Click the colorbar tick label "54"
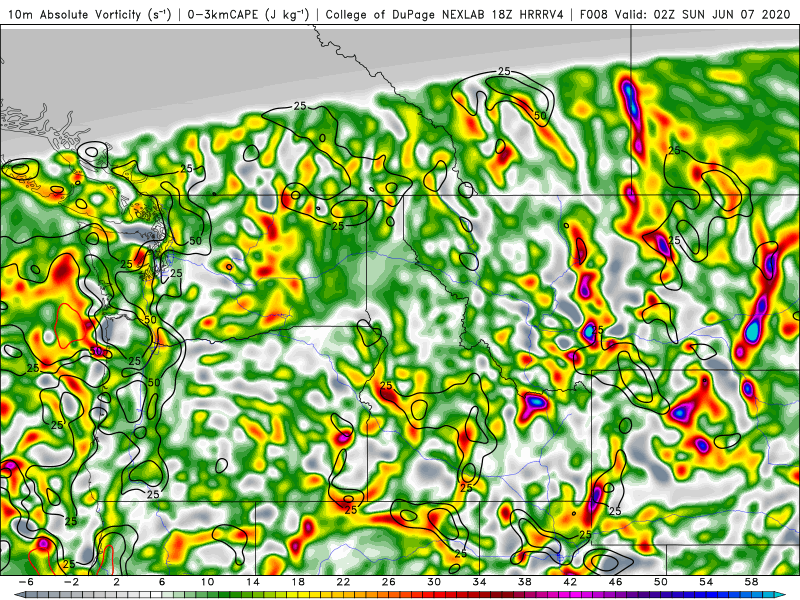 pos(706,582)
